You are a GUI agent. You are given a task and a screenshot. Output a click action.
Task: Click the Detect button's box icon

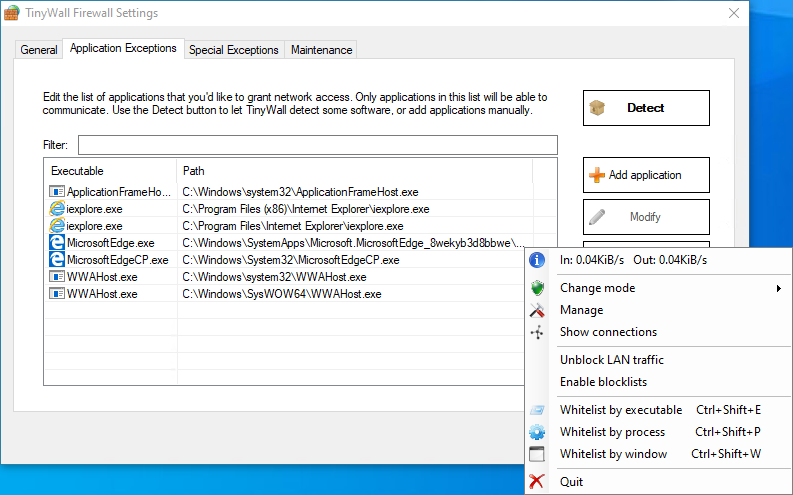[597, 108]
